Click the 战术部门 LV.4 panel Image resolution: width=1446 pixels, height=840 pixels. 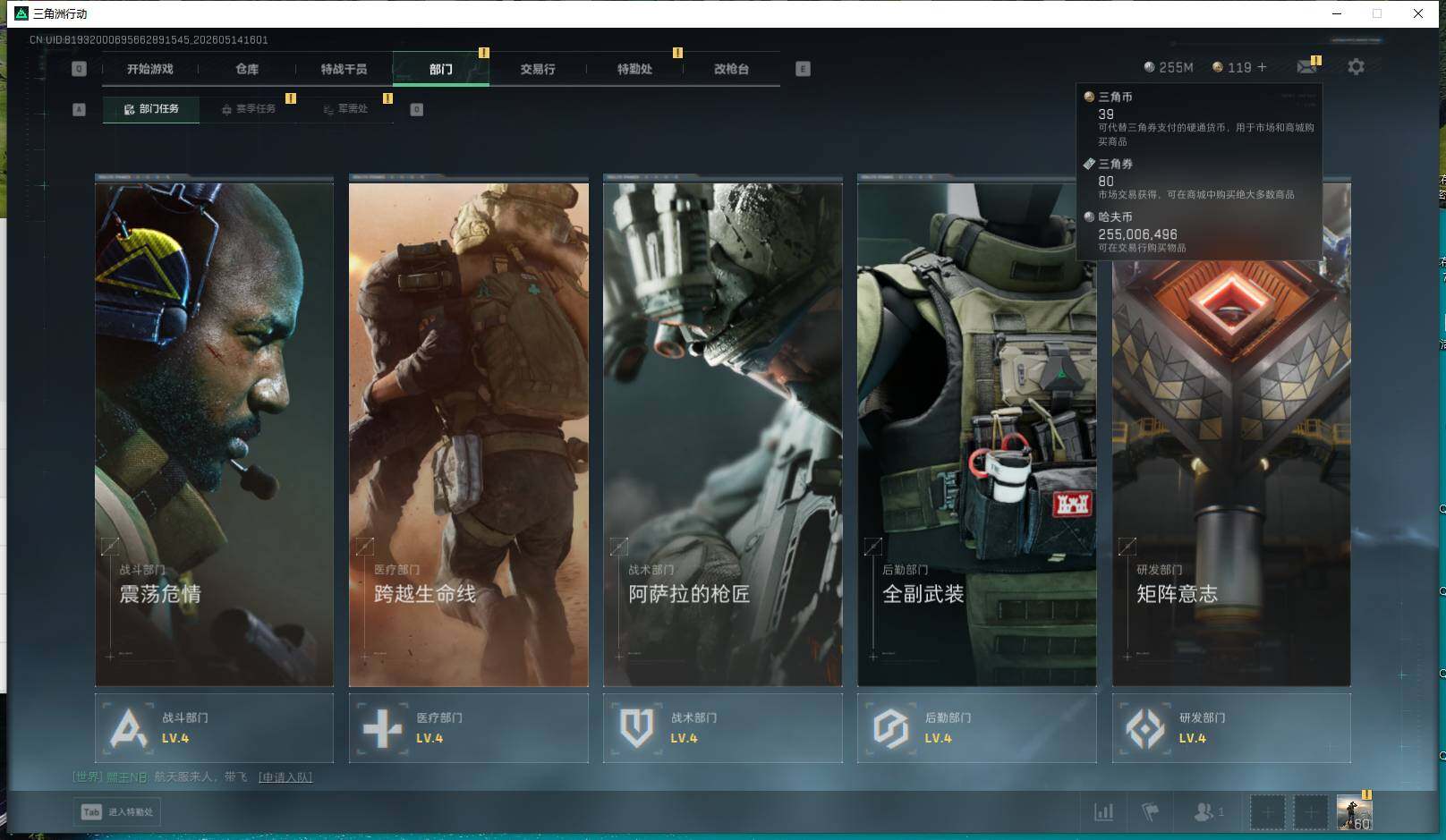723,728
